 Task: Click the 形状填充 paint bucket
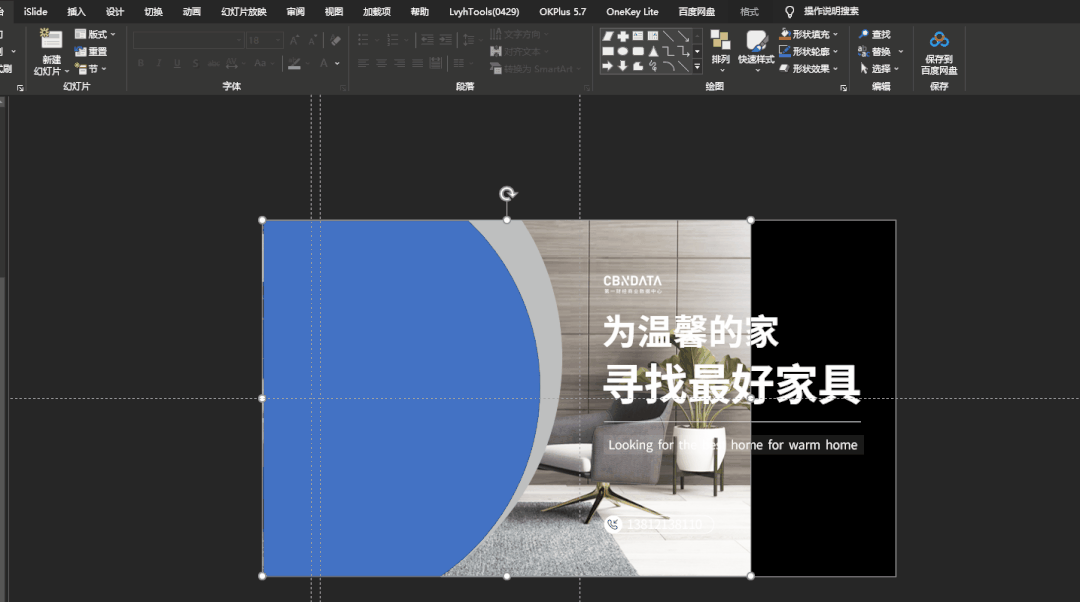coord(785,34)
